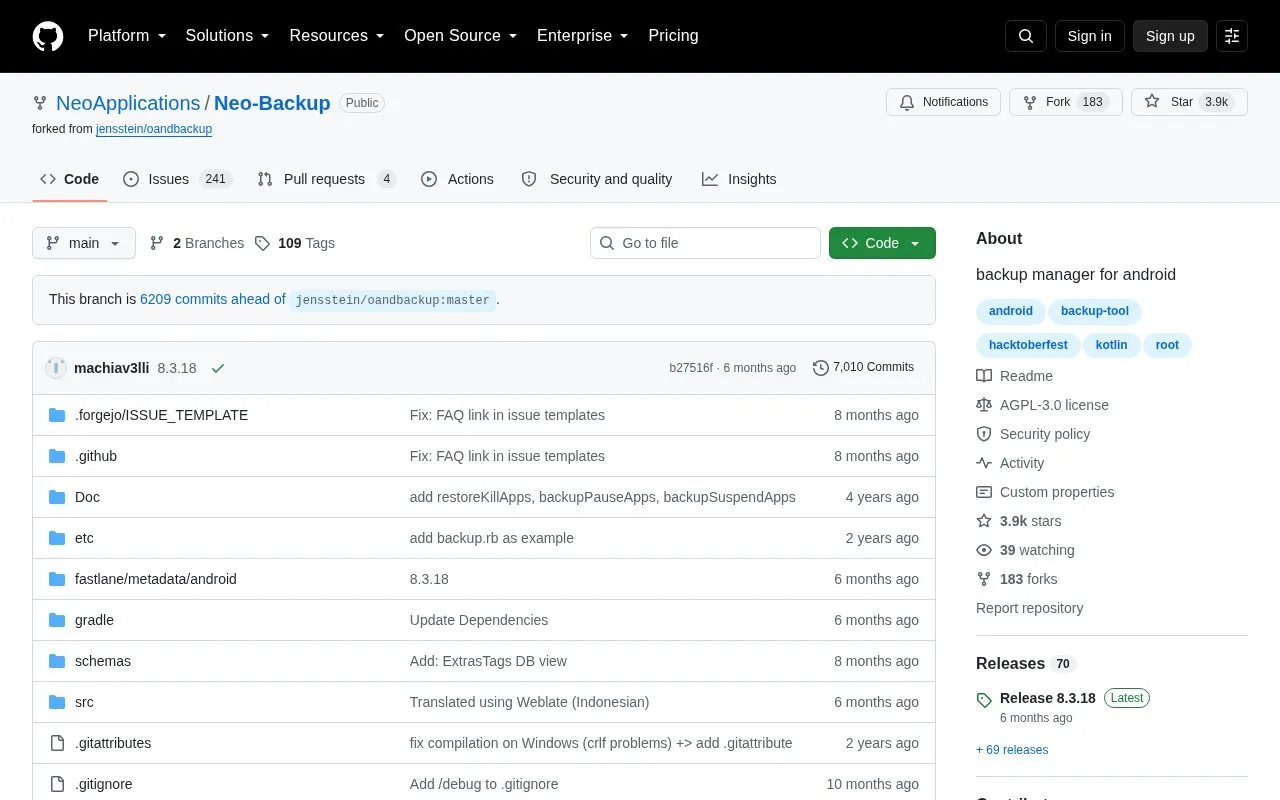
Task: Click the .forgejo/ISSUE_TEMPLATE folder icon
Action: click(57, 415)
